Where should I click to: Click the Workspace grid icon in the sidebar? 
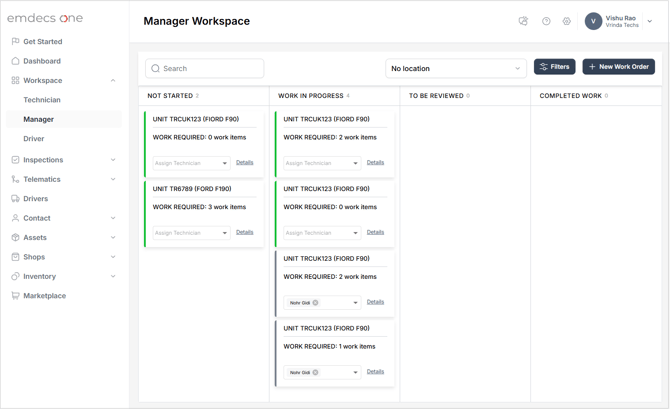tap(15, 80)
